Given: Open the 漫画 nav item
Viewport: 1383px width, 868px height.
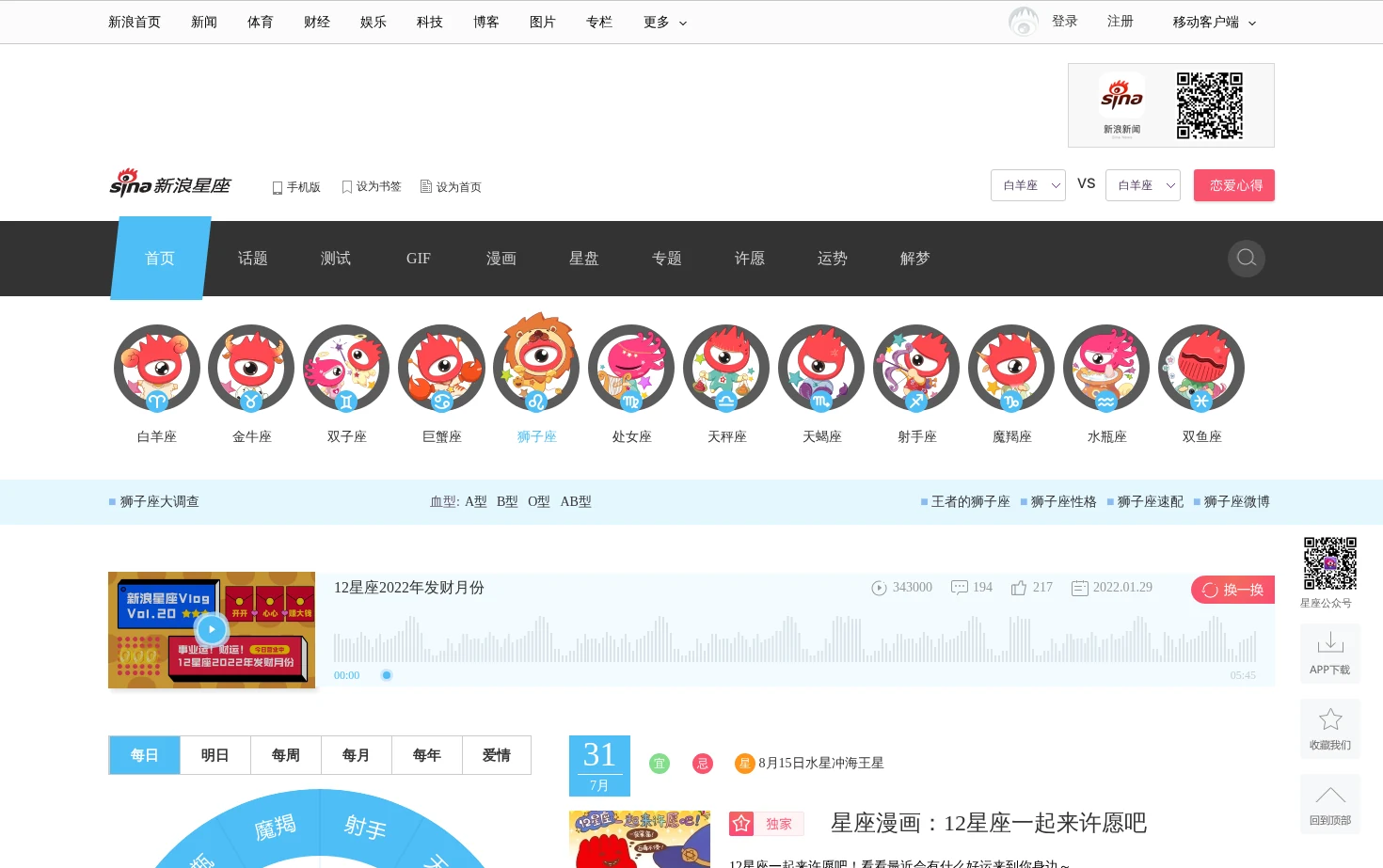Looking at the screenshot, I should (501, 259).
